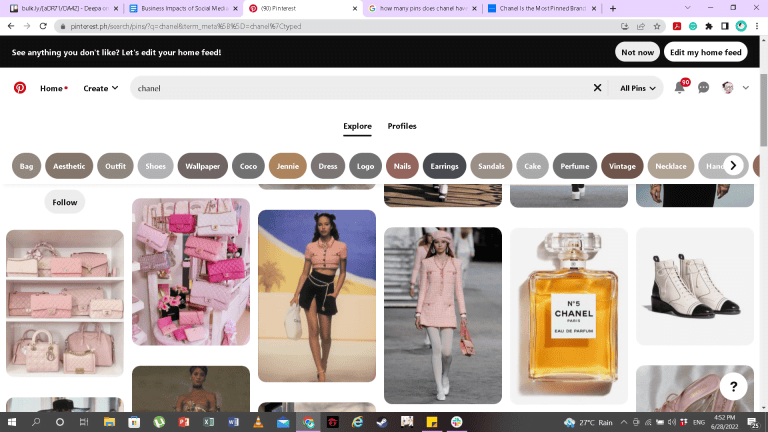Image resolution: width=768 pixels, height=432 pixels.
Task: Clear the search field with the X icon
Action: click(598, 88)
